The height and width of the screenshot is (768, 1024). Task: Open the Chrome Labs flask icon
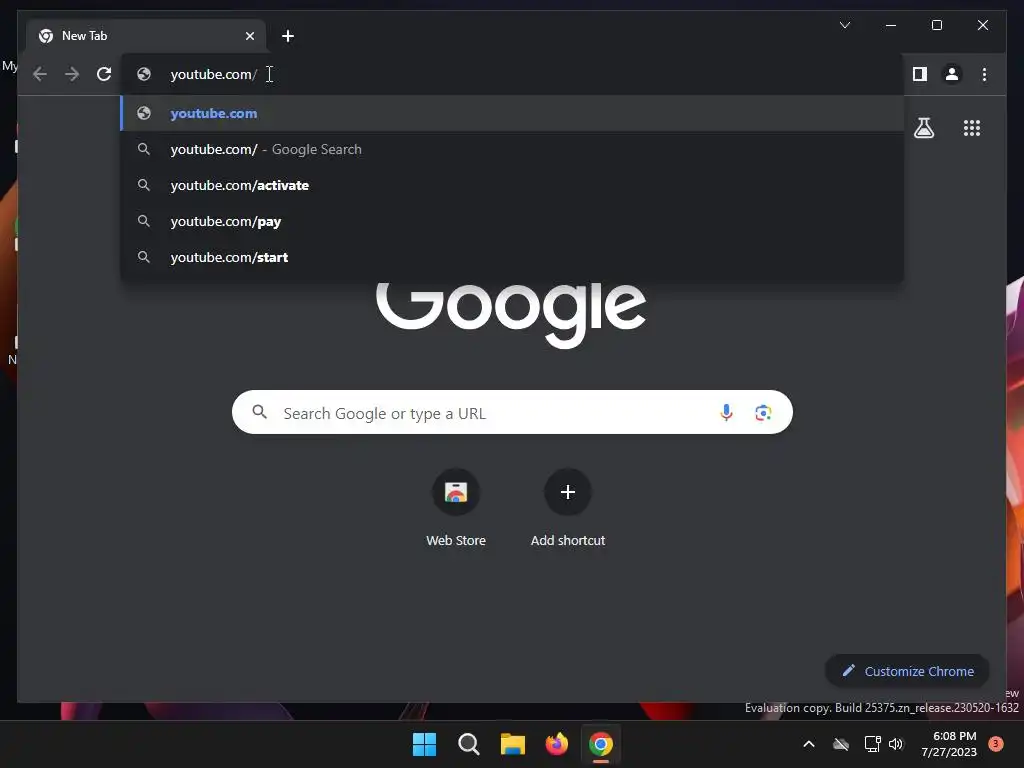[x=924, y=128]
